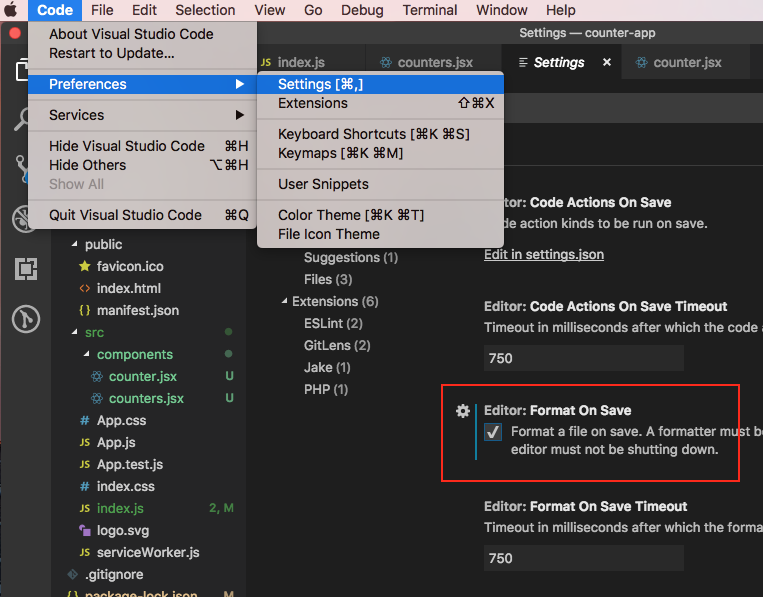This screenshot has height=597, width=763.
Task: Choose Settings from the Preferences submenu
Action: click(x=380, y=84)
